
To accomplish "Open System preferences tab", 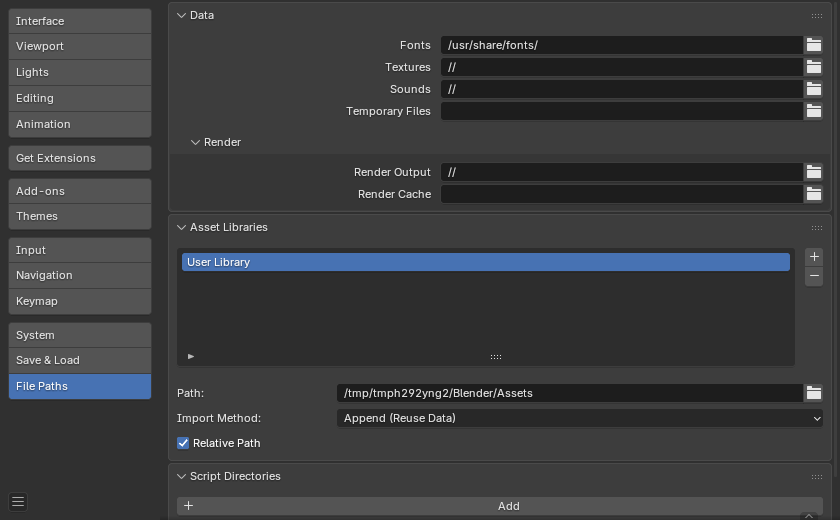I will 80,335.
